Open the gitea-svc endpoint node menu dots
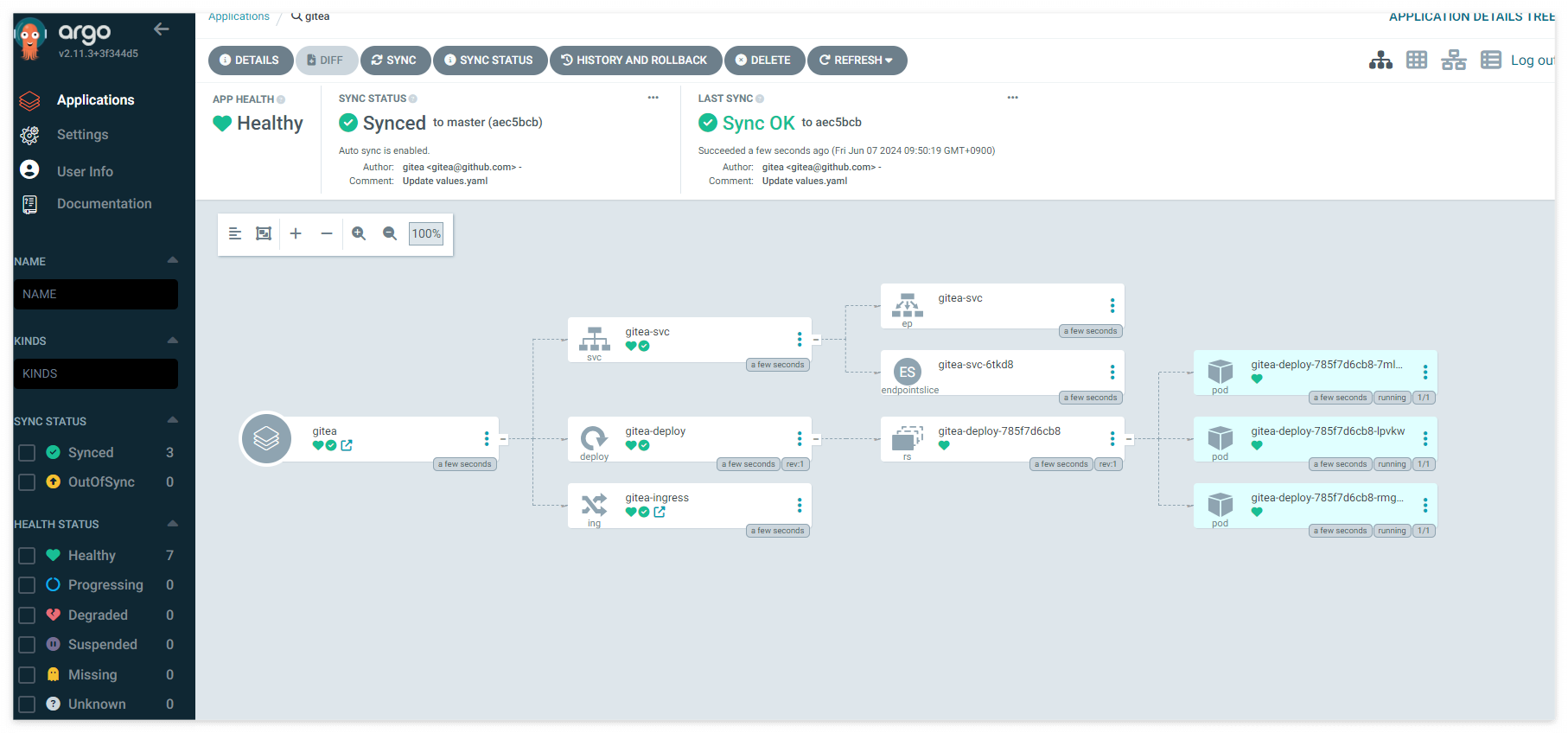 pos(1112,306)
